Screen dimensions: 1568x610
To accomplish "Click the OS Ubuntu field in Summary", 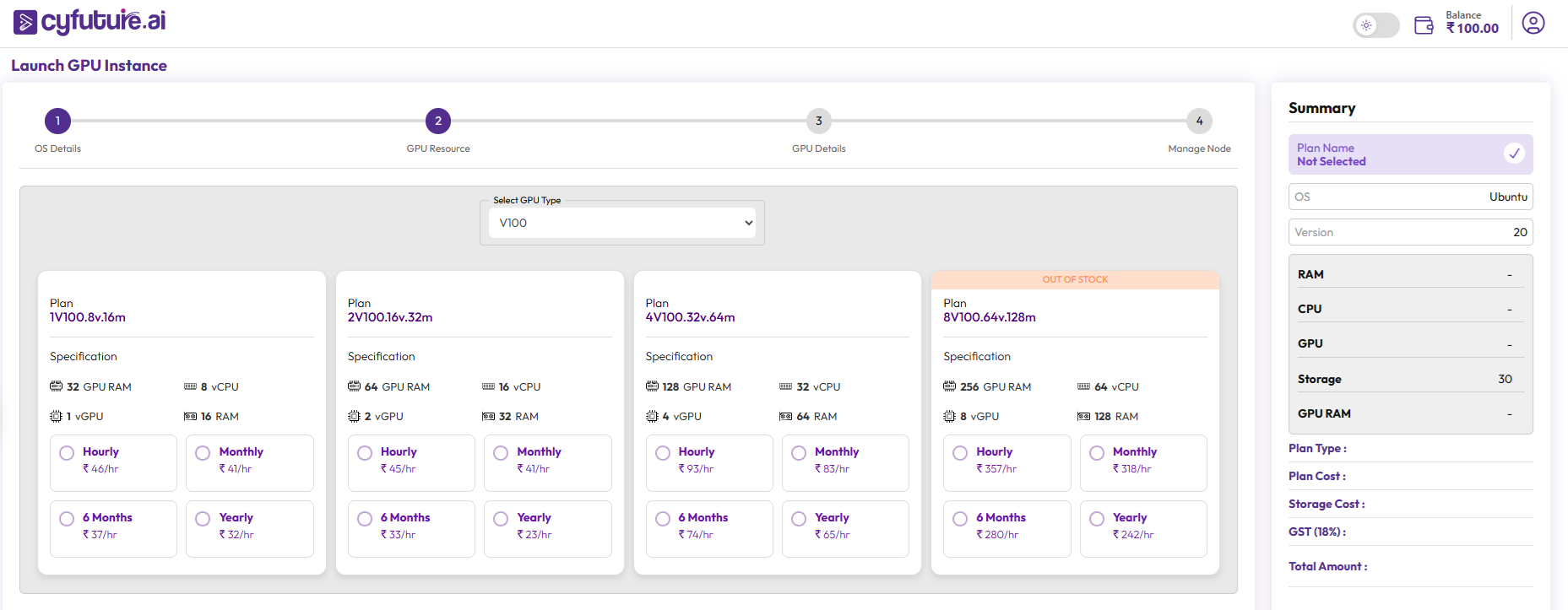I will pos(1410,197).
